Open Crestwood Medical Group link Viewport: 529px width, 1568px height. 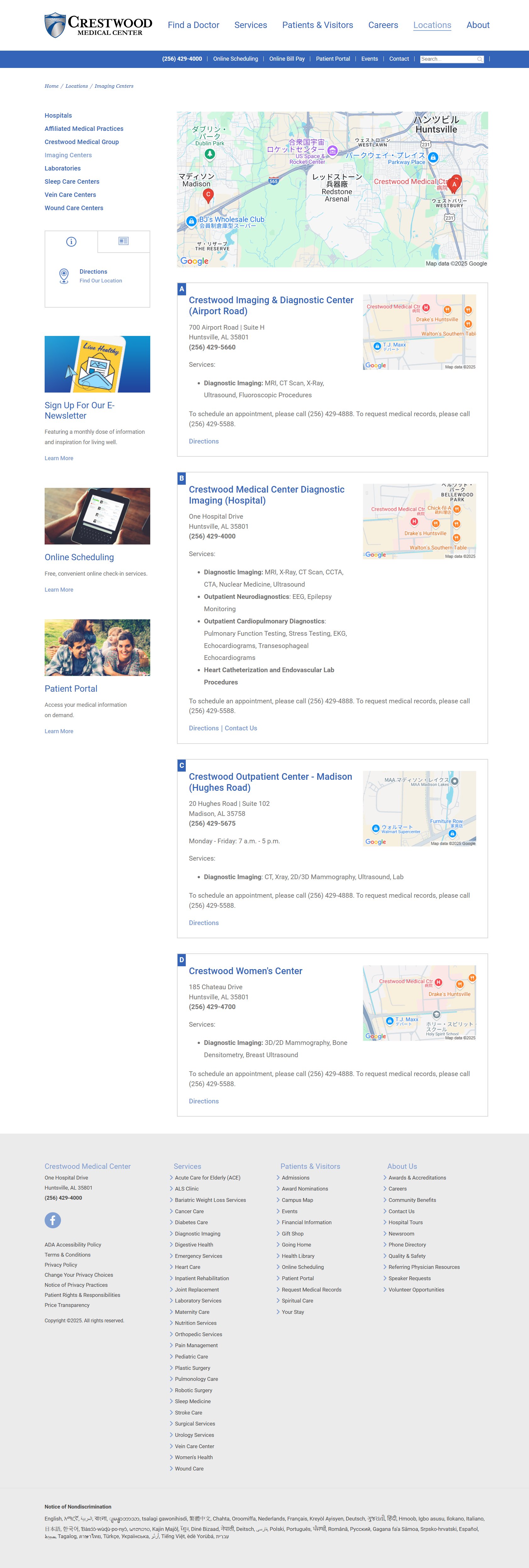(x=81, y=142)
